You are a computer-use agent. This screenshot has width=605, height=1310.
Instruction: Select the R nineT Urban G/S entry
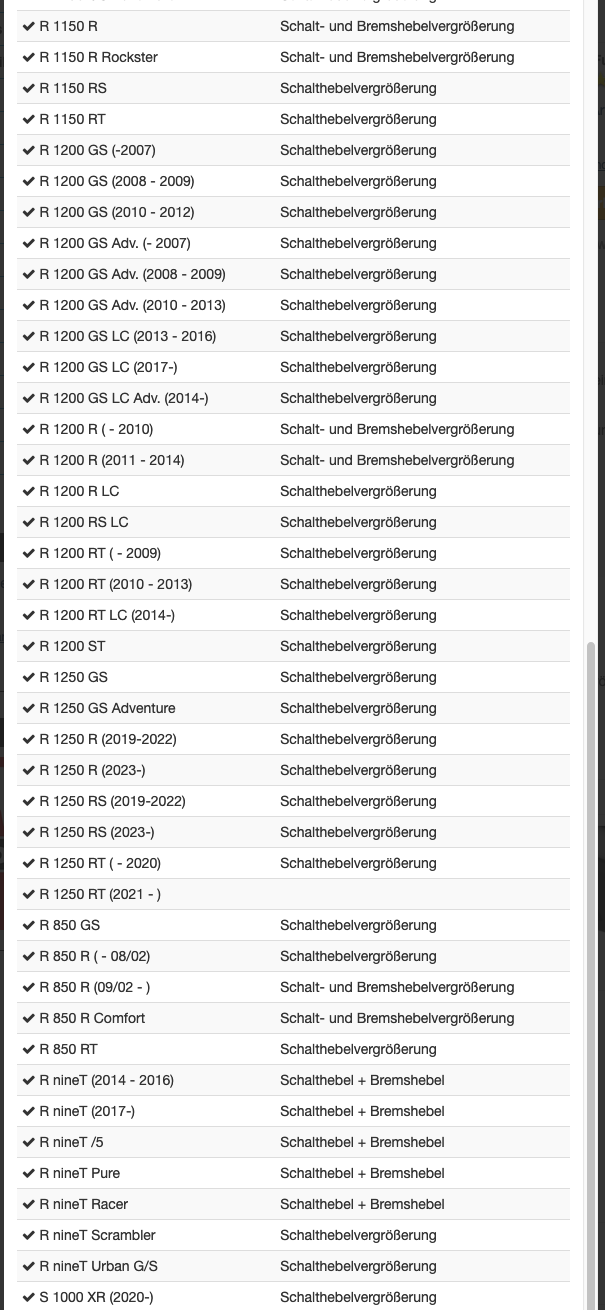pyautogui.click(x=98, y=1266)
